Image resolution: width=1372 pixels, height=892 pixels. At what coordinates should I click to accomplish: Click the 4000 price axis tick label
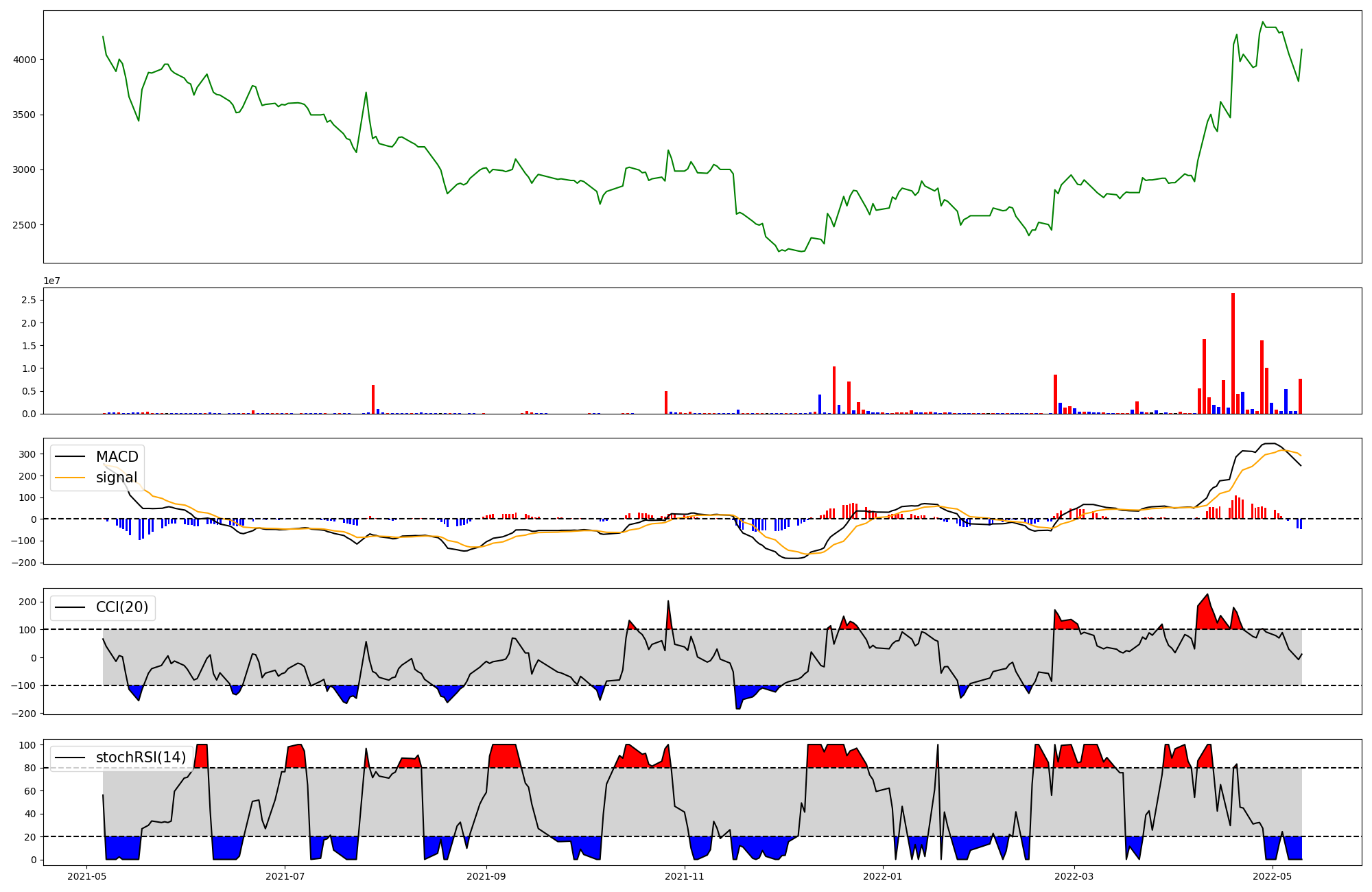(x=25, y=60)
